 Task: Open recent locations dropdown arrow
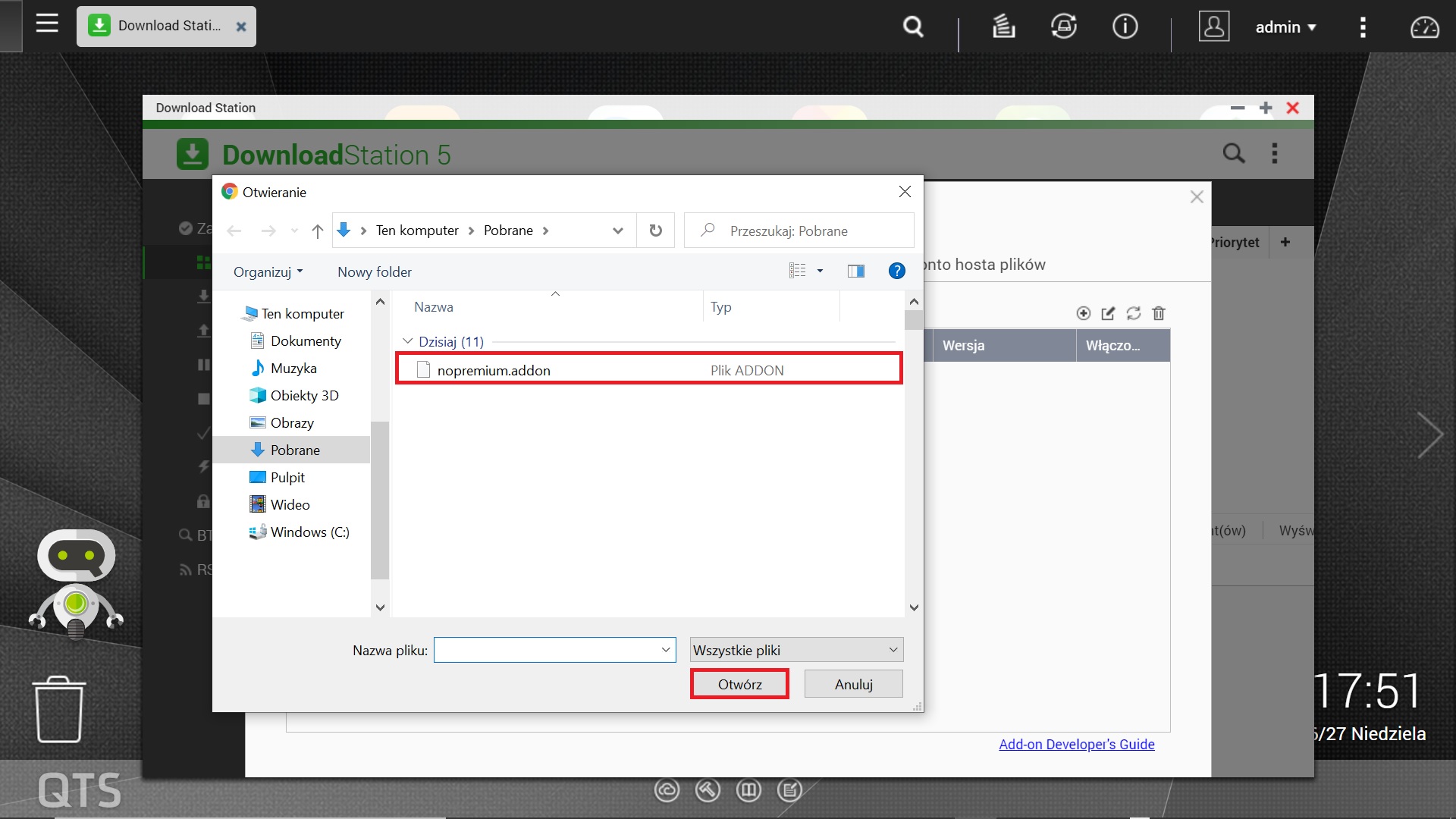(x=294, y=231)
